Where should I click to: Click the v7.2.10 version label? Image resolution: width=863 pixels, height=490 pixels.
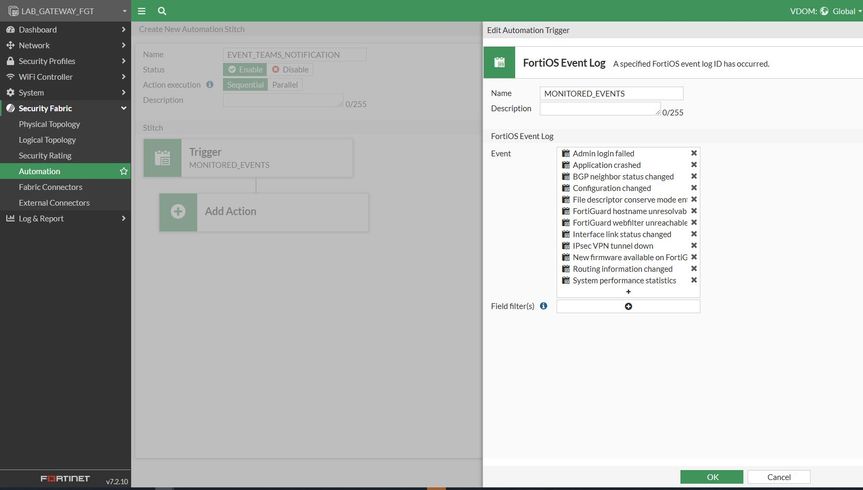(x=117, y=481)
